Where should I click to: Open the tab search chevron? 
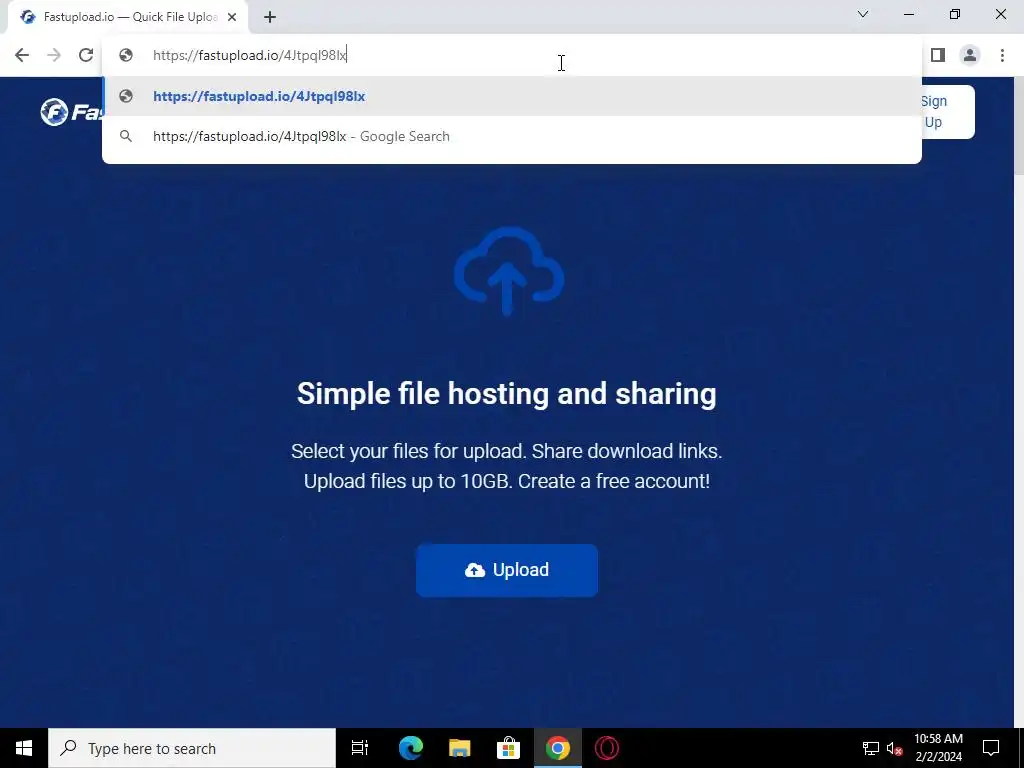[863, 14]
